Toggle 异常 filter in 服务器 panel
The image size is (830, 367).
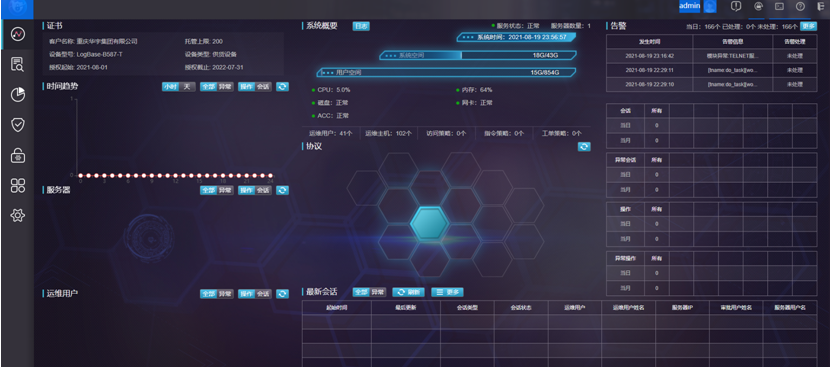[x=225, y=190]
